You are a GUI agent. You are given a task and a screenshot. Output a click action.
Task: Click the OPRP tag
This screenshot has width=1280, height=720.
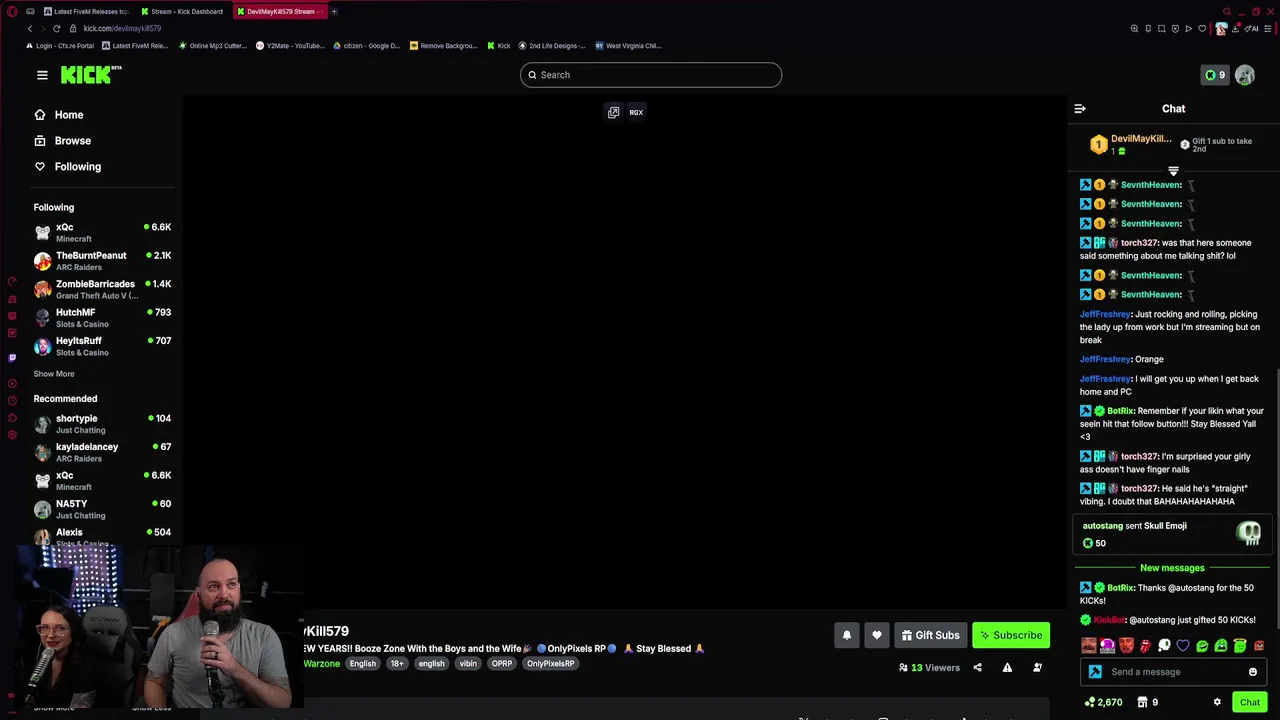(x=502, y=664)
